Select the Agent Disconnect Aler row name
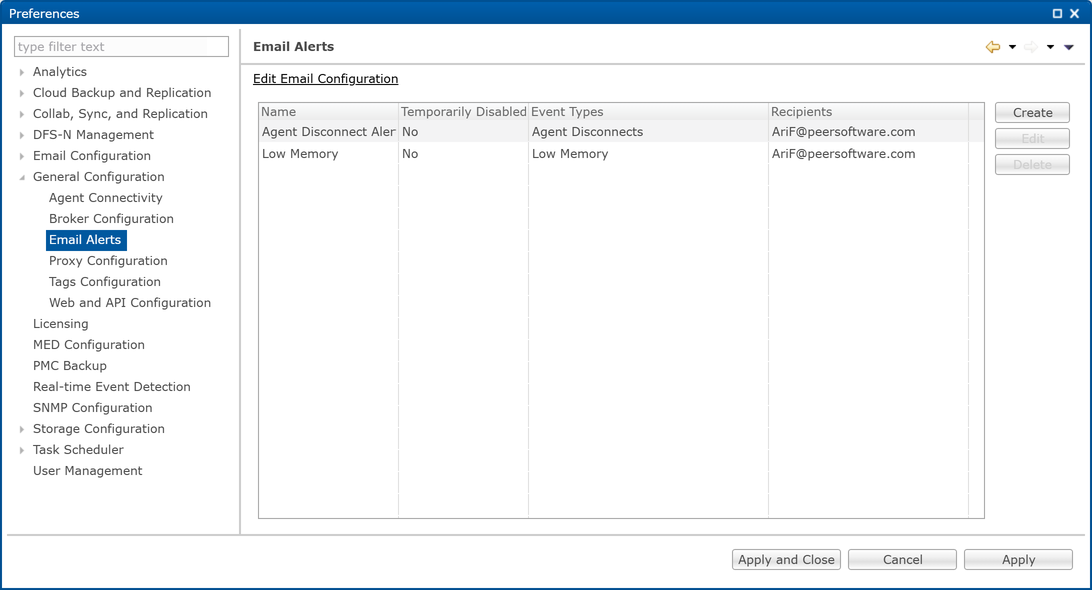 click(x=329, y=132)
